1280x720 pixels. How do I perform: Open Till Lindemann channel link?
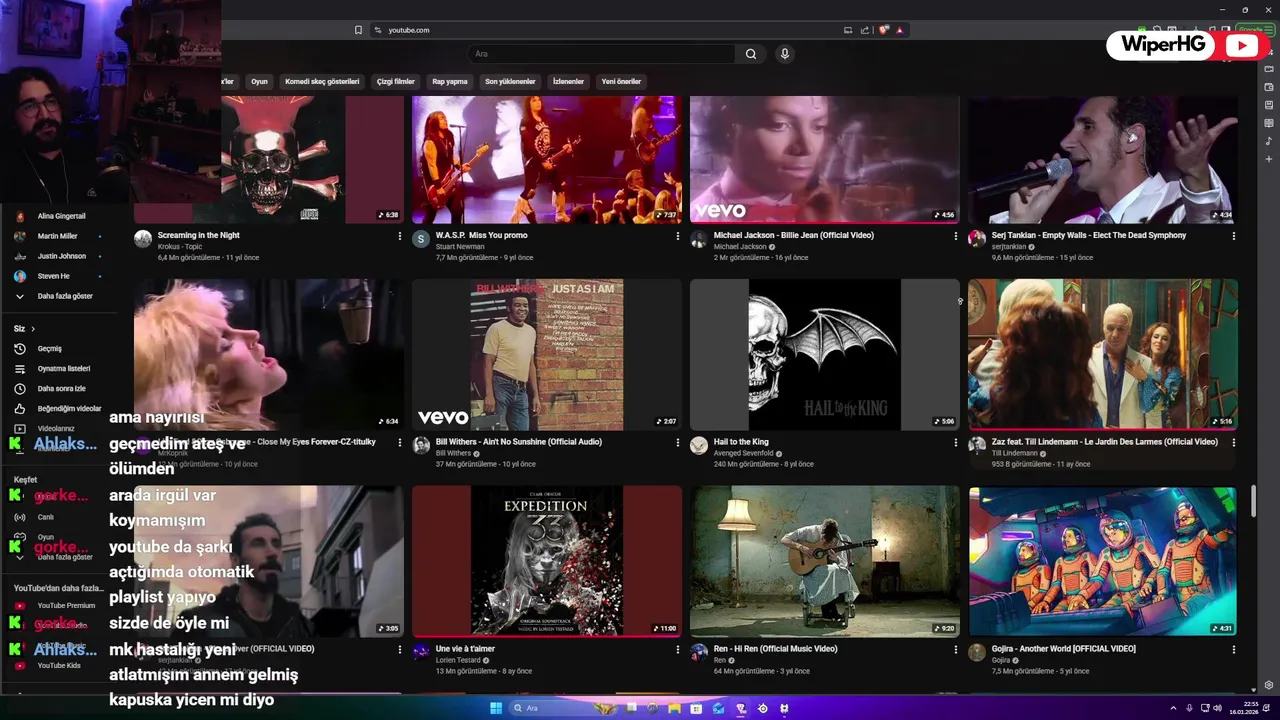(x=1015, y=453)
